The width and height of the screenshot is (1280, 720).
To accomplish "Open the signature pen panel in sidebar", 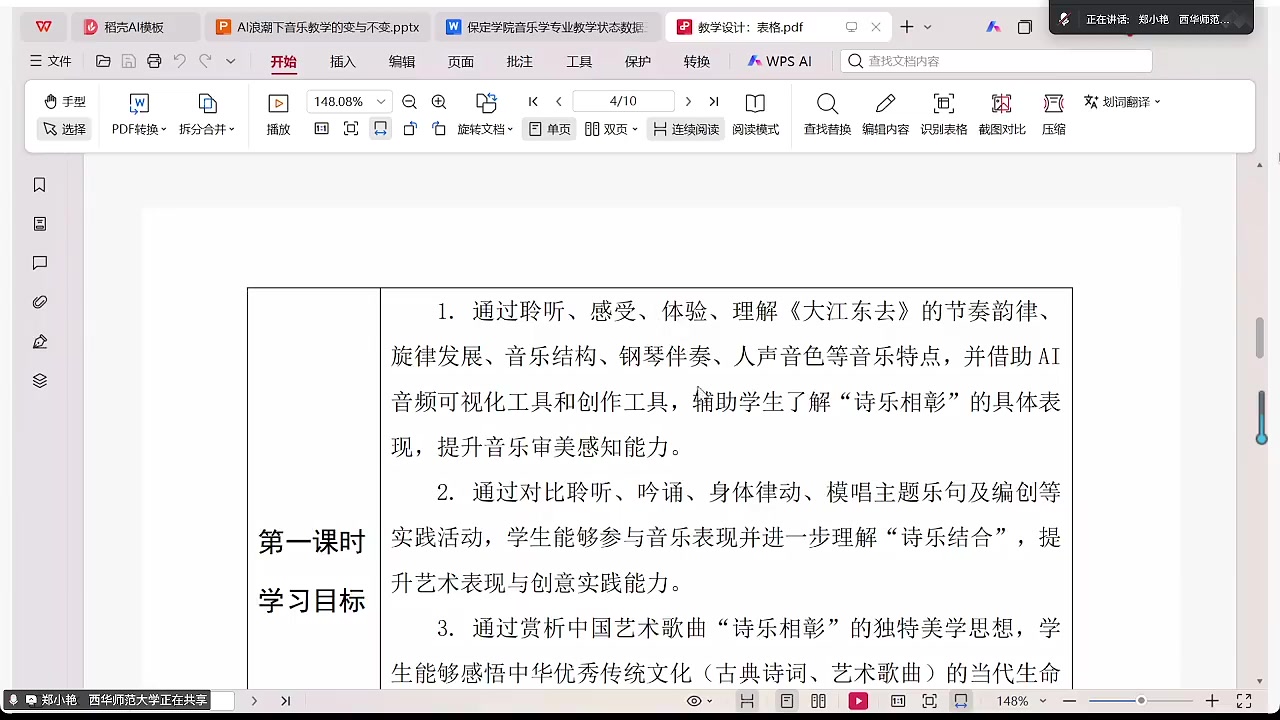I will click(40, 342).
